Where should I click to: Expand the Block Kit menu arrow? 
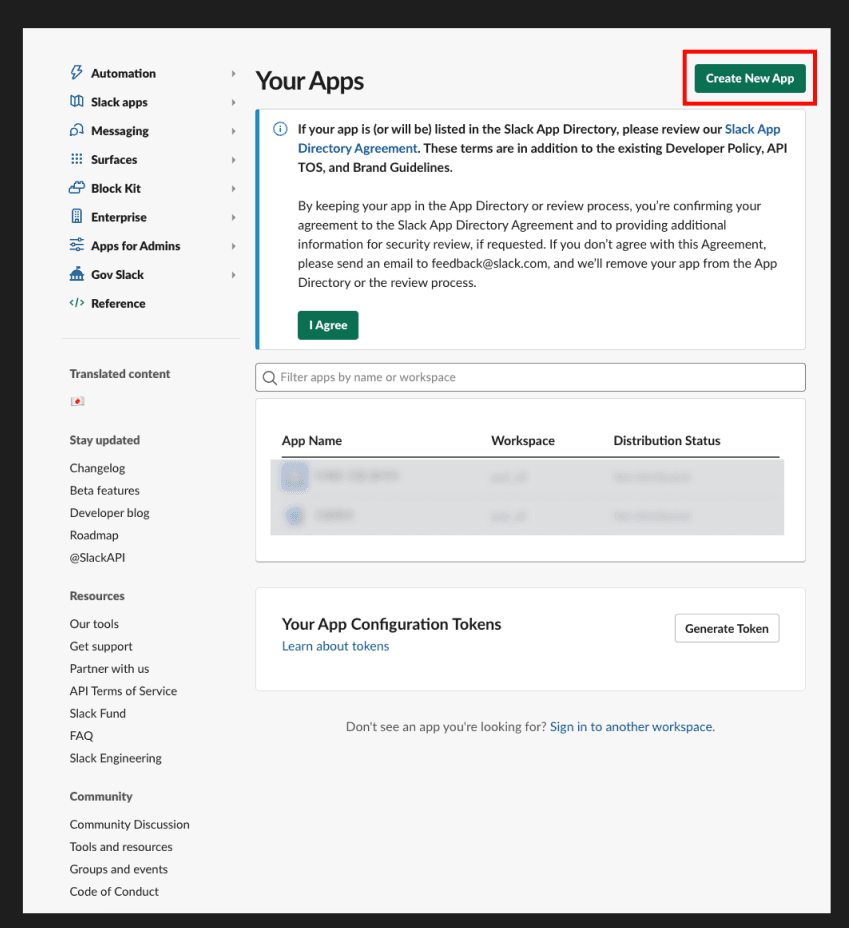[233, 188]
